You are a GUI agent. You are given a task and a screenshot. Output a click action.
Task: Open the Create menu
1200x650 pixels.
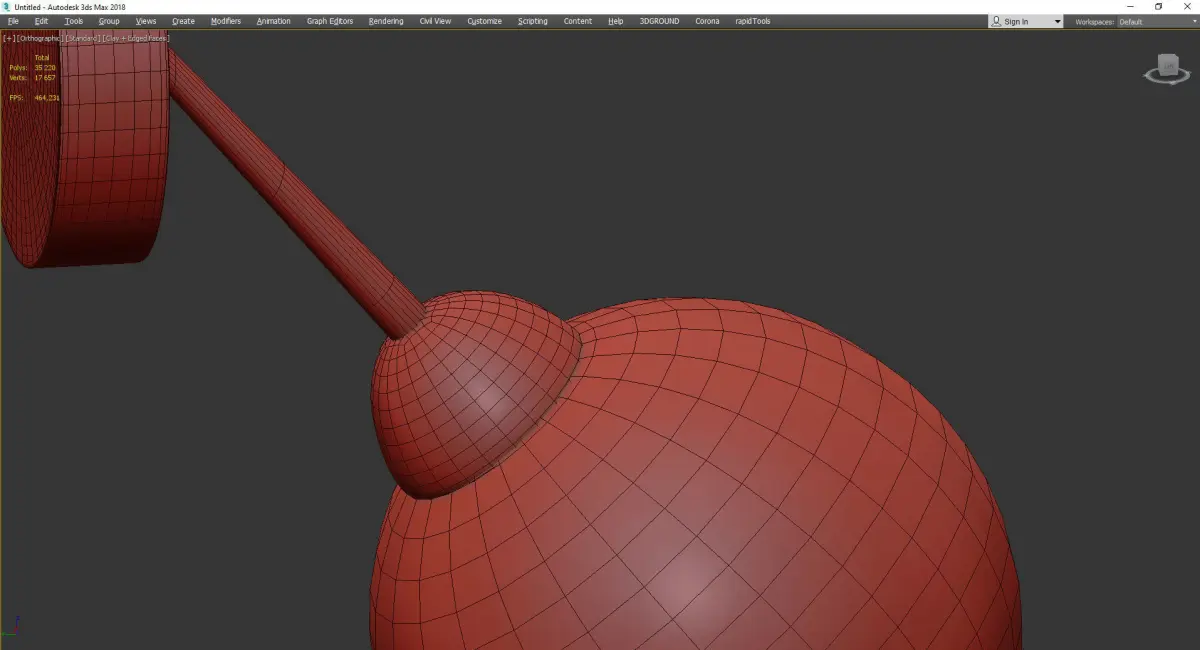[183, 21]
